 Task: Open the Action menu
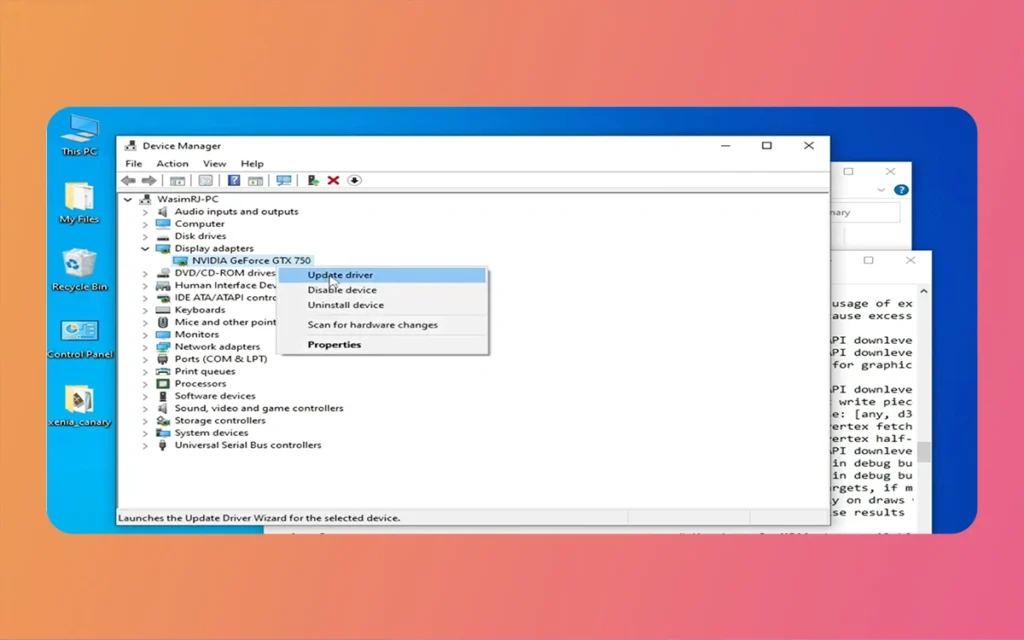(172, 164)
